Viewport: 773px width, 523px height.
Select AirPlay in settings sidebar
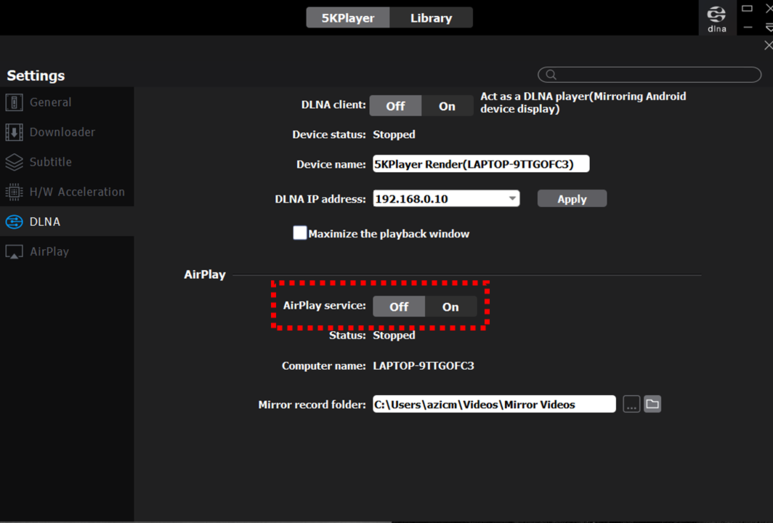pos(67,252)
